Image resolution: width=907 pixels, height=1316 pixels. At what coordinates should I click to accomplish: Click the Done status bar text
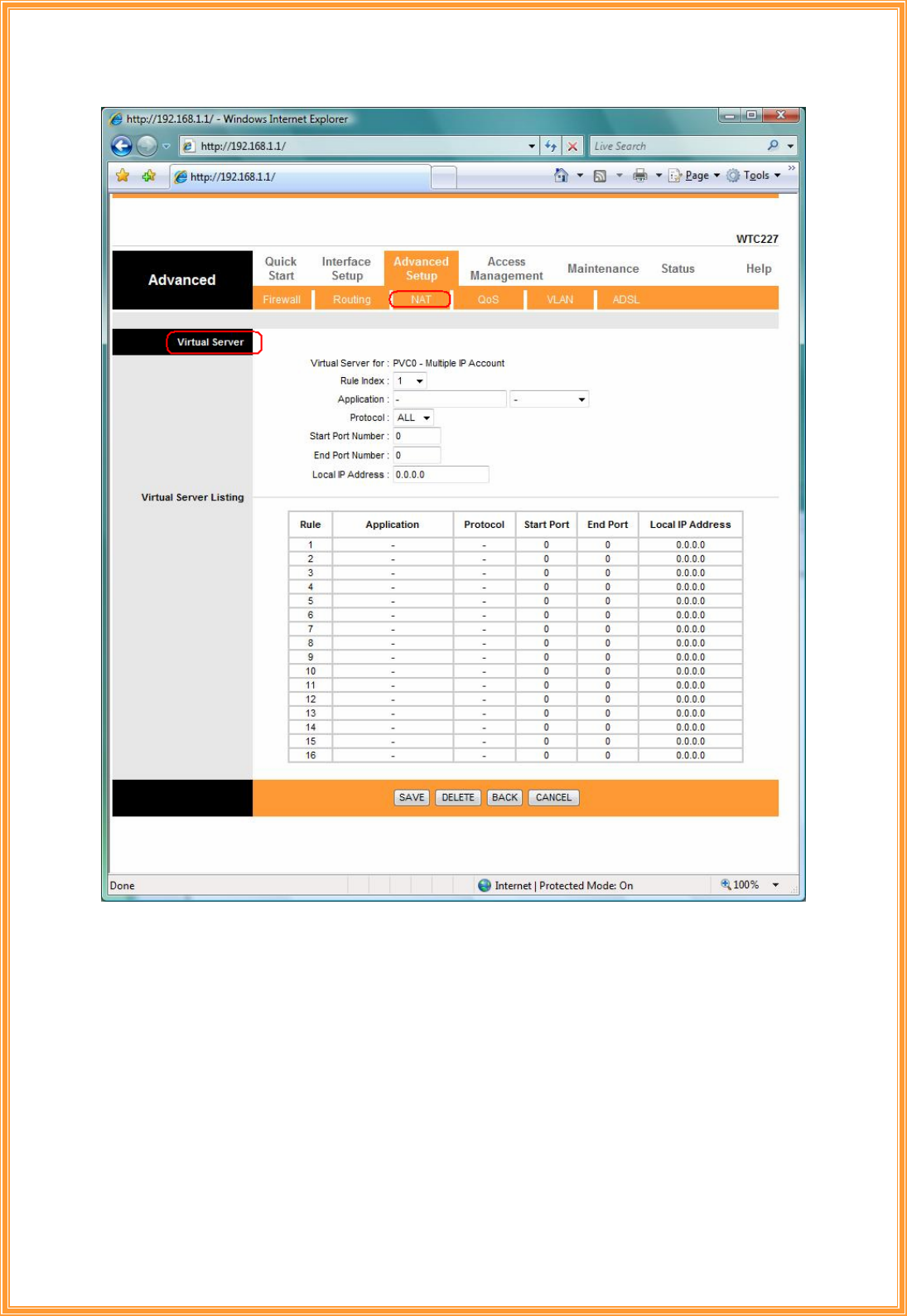tap(123, 885)
